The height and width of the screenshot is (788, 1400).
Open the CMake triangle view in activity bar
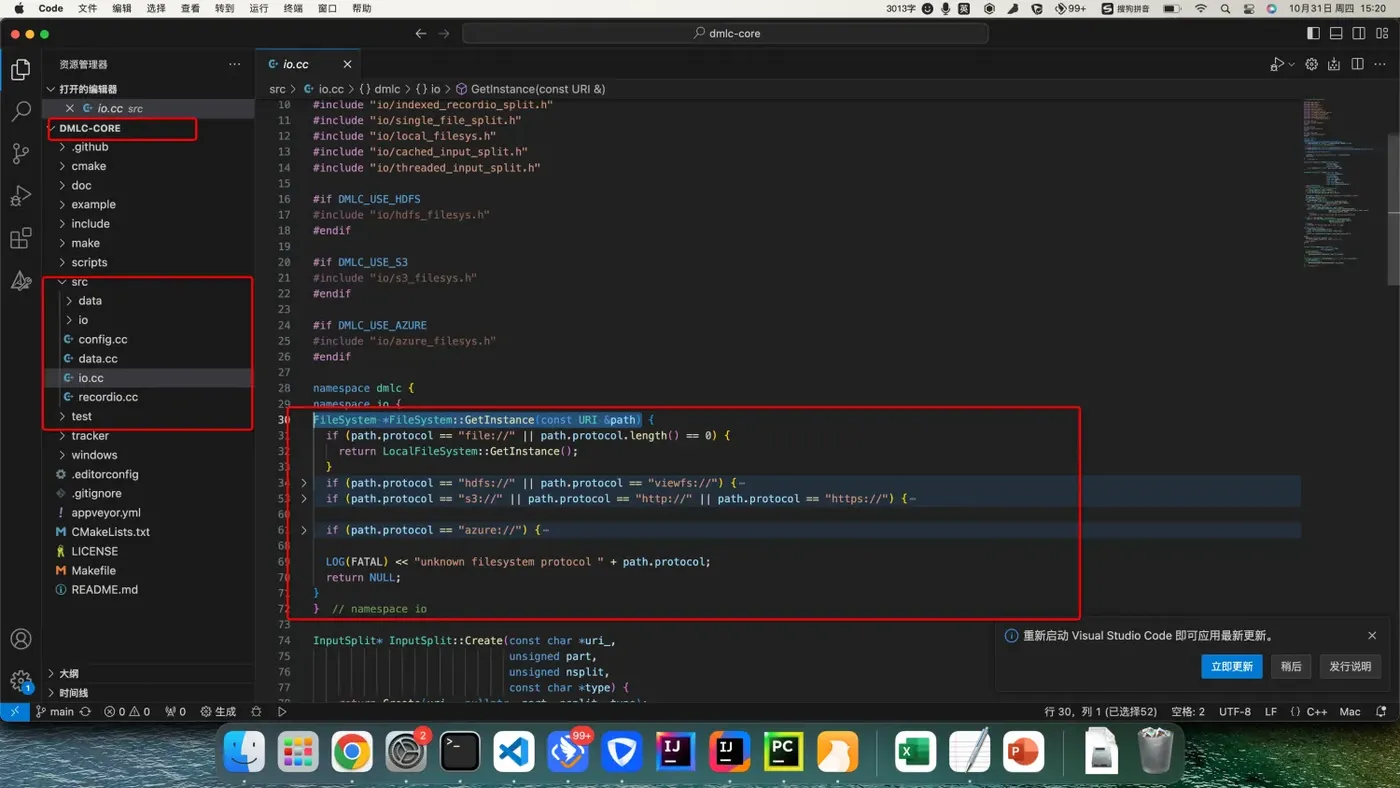click(x=20, y=281)
